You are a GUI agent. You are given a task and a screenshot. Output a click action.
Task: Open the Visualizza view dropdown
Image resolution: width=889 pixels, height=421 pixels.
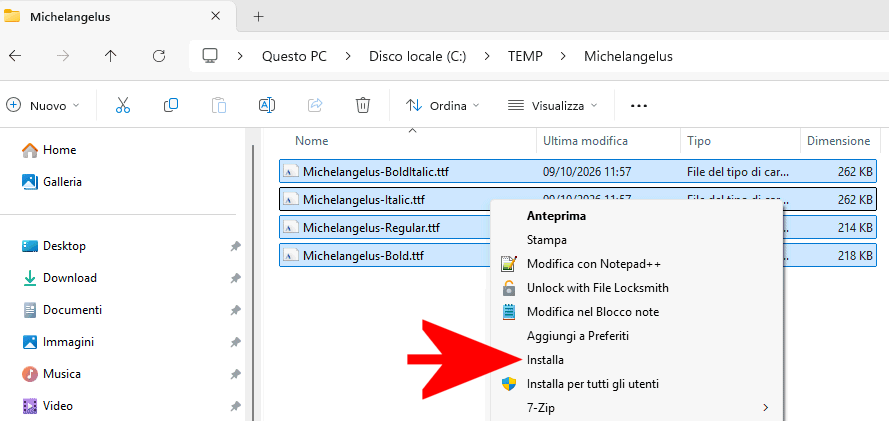(553, 105)
